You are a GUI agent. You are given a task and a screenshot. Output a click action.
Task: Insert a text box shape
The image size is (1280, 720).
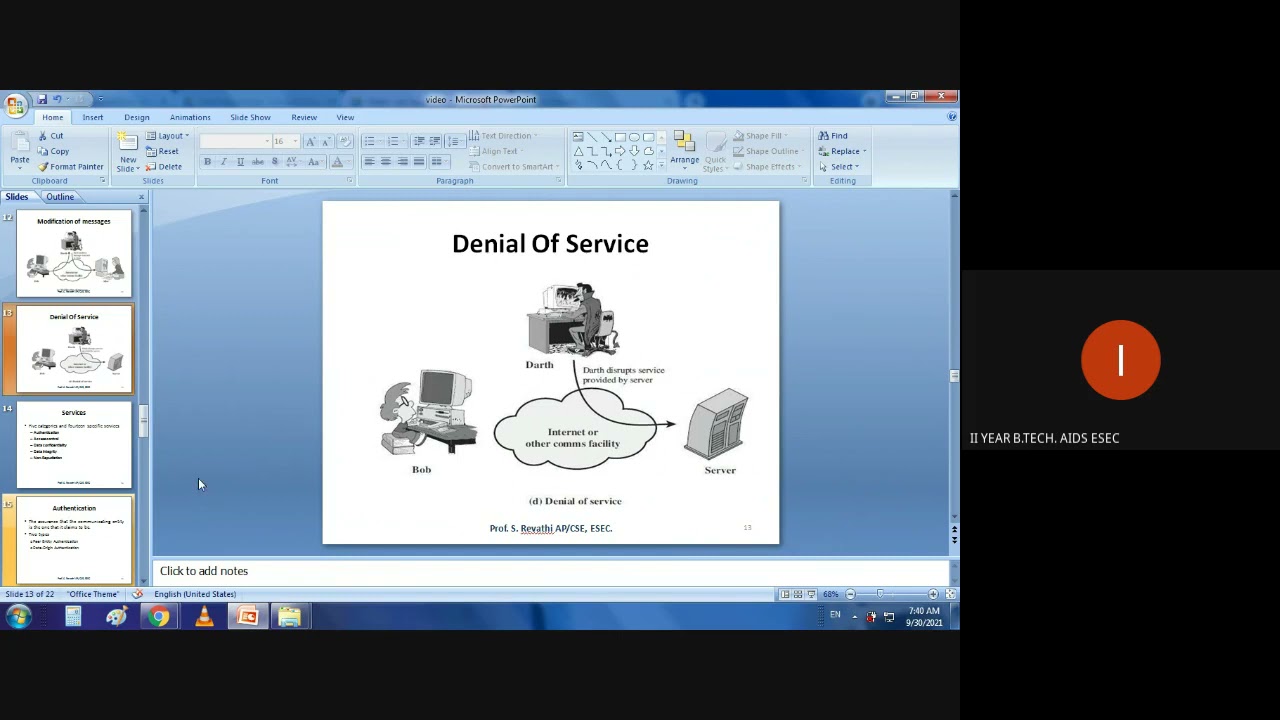(578, 137)
